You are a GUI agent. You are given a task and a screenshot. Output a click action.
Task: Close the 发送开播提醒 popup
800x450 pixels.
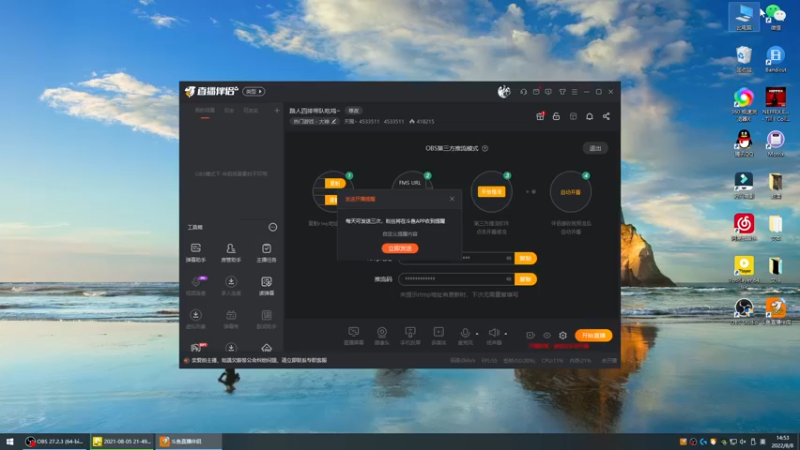pos(452,199)
